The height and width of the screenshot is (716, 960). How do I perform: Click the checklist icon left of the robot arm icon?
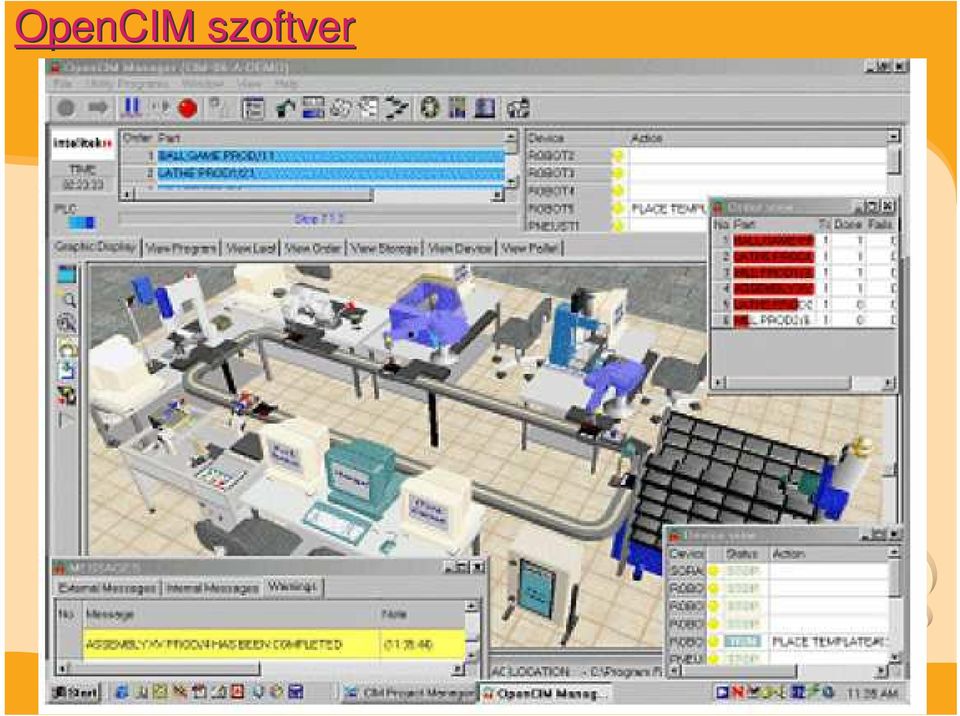(253, 108)
